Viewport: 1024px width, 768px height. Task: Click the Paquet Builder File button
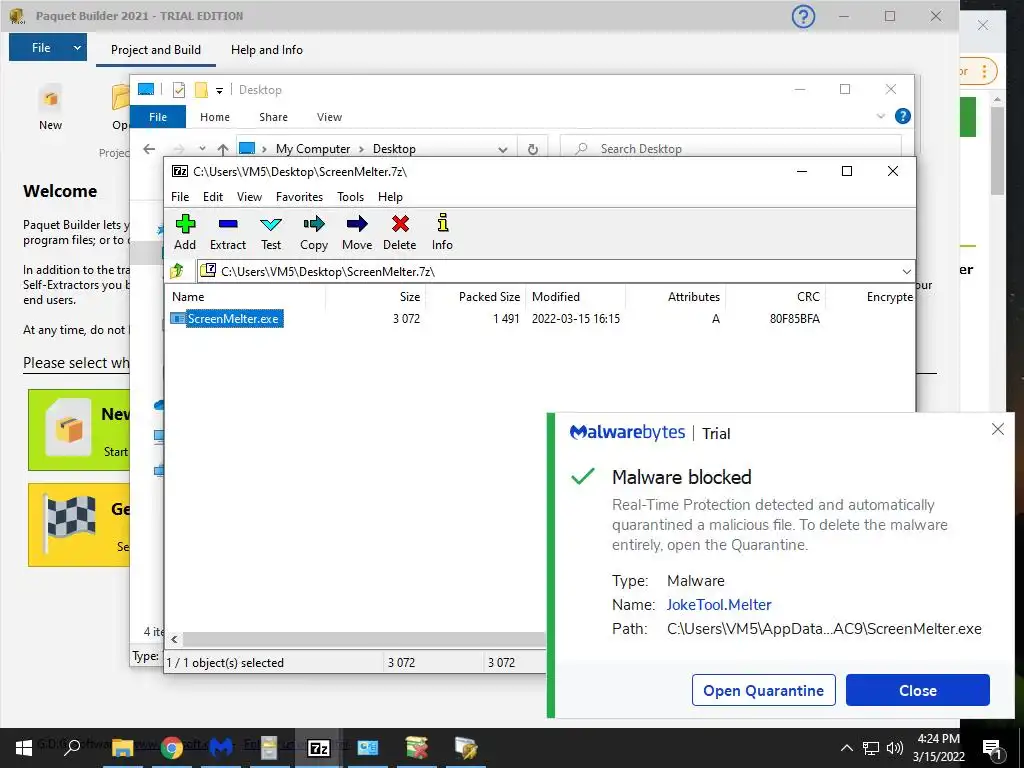click(40, 48)
